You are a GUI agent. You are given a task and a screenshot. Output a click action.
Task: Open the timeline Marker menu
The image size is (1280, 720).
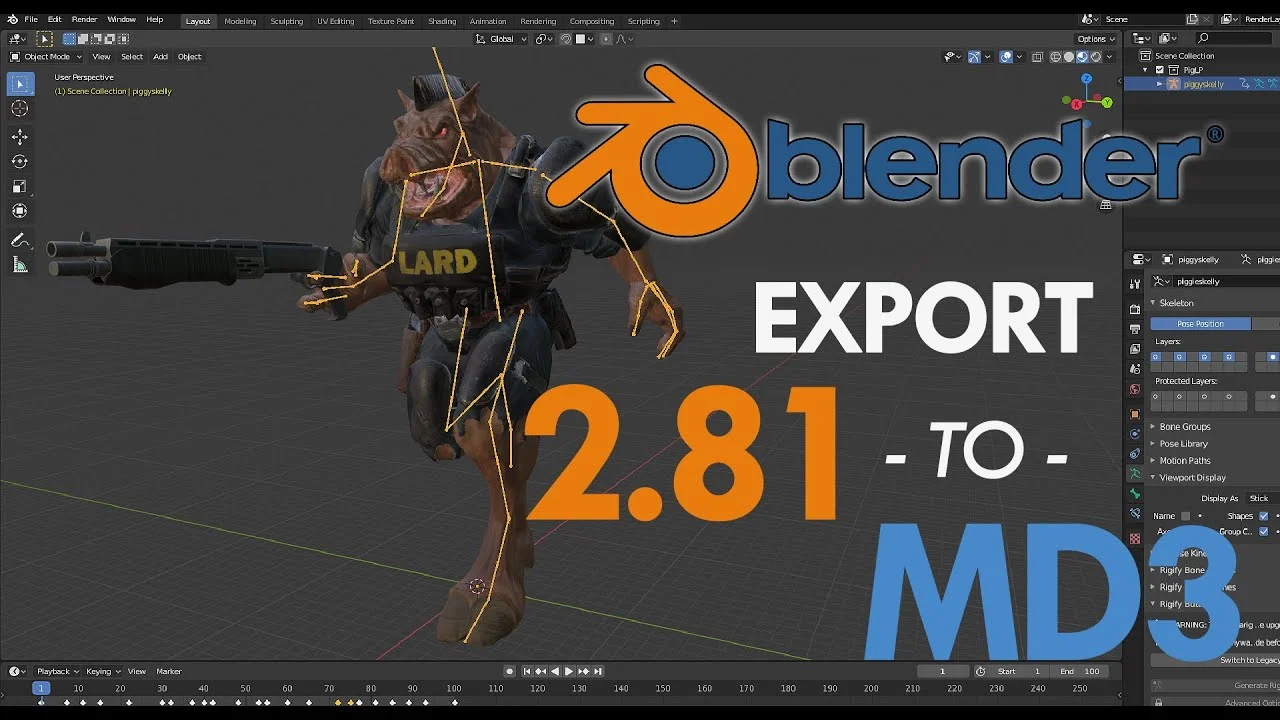(169, 672)
